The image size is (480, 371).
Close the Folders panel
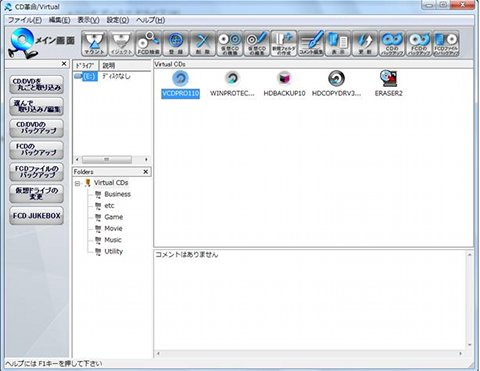pos(146,172)
